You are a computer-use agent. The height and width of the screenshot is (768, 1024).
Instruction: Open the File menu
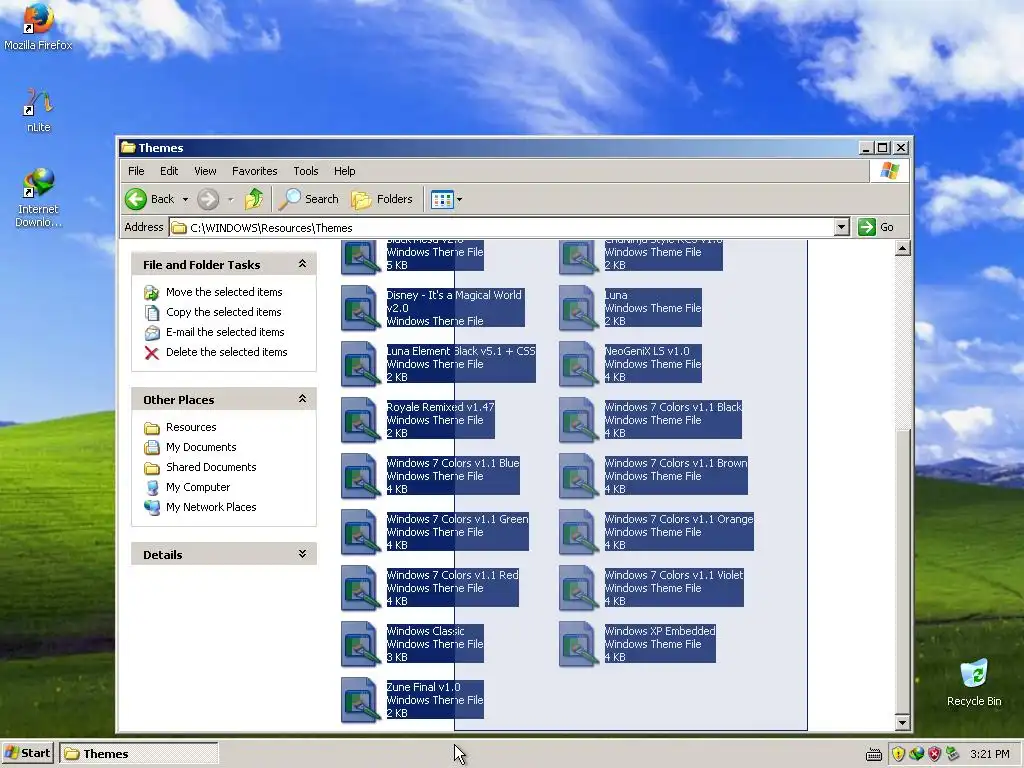point(136,171)
